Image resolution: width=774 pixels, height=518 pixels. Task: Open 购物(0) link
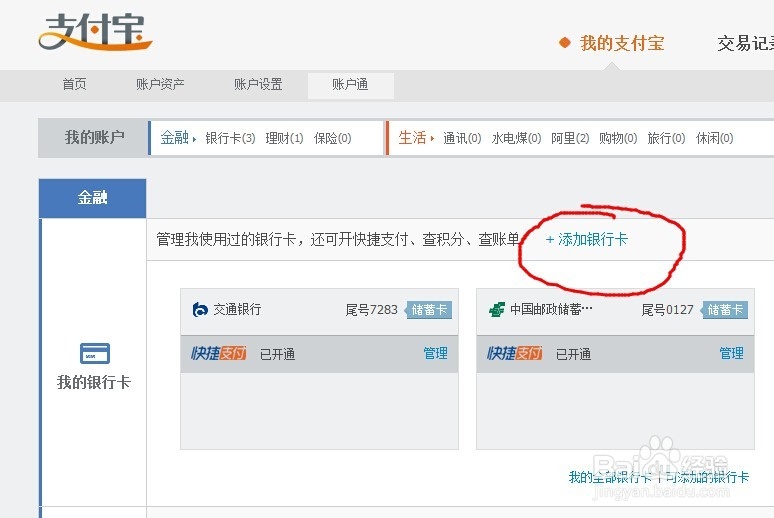(618, 138)
